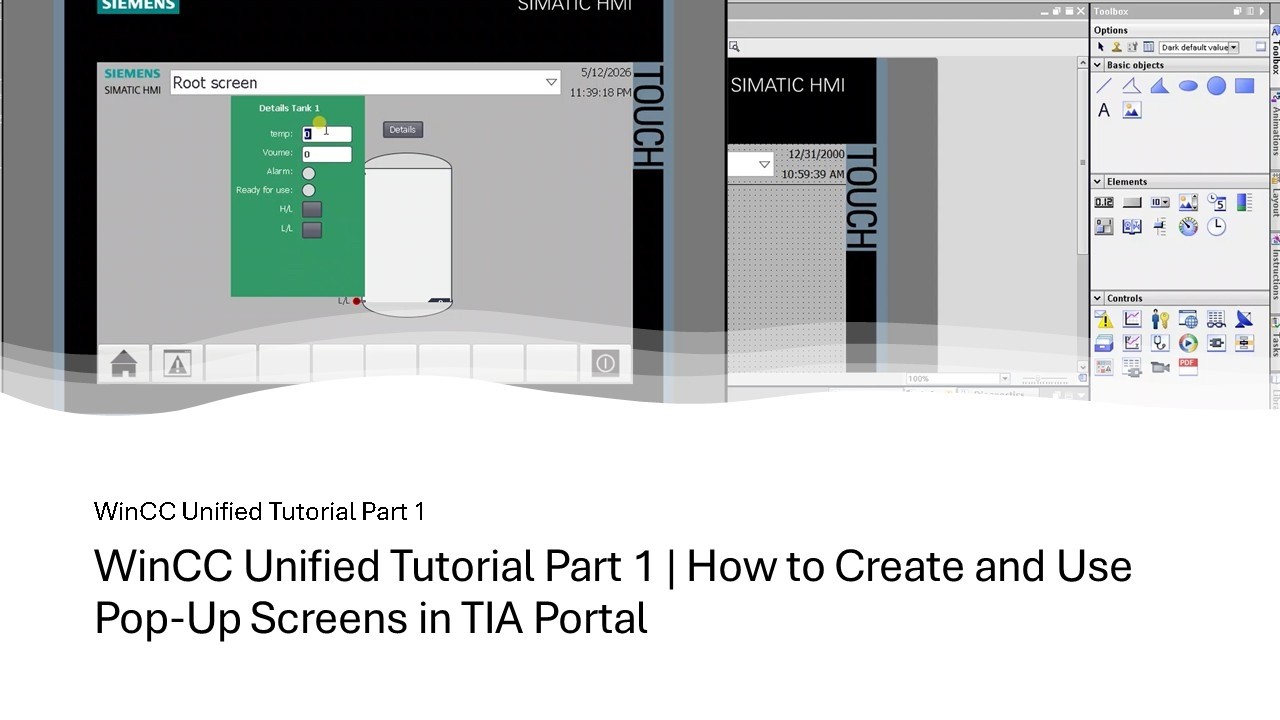Switch to the Animations side tab
Image resolution: width=1280 pixels, height=720 pixels.
(x=1275, y=125)
